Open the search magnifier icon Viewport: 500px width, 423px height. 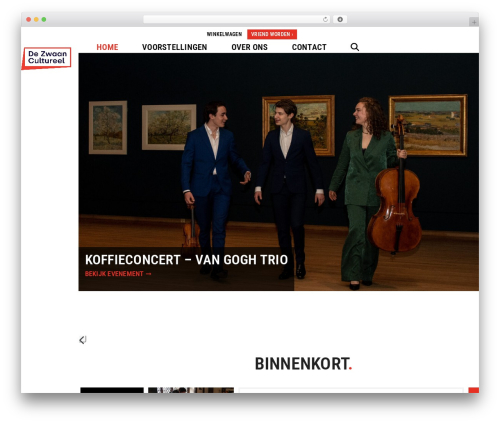355,47
